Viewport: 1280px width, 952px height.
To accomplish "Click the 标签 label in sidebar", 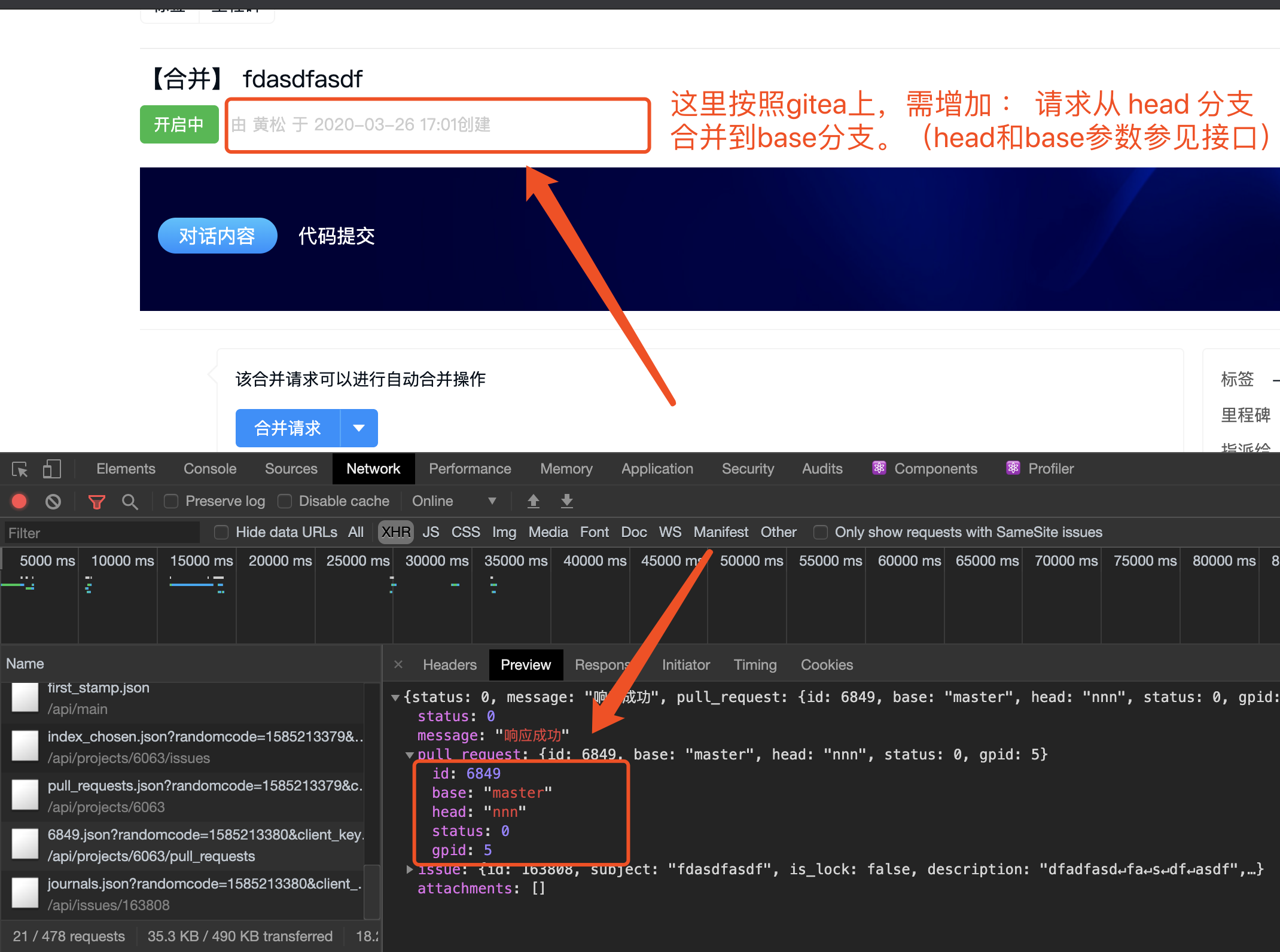I will tap(1237, 379).
